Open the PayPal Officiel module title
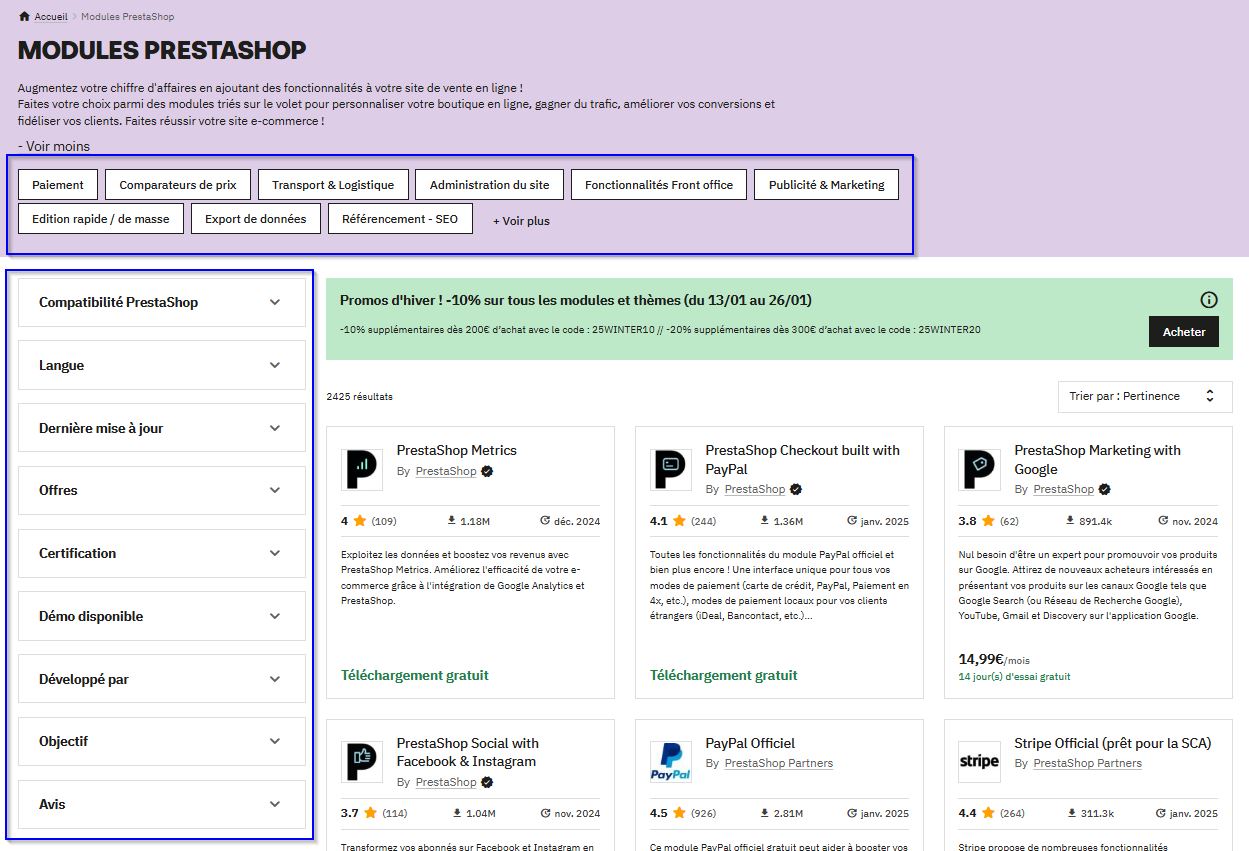The height and width of the screenshot is (851, 1249). [751, 743]
